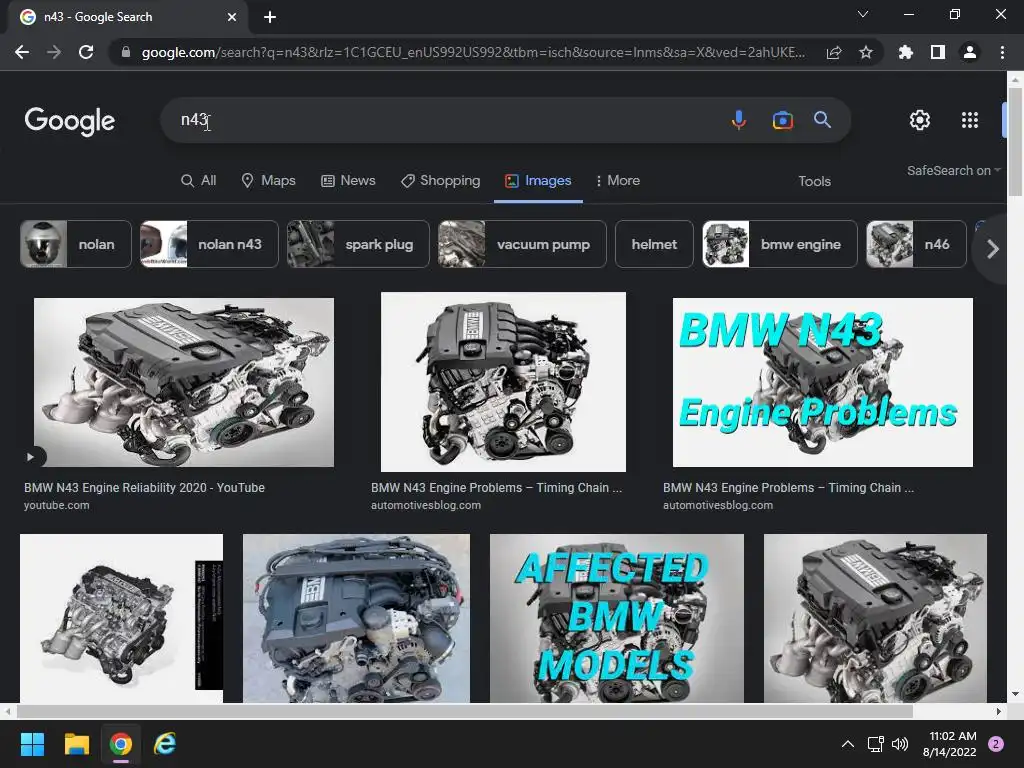The width and height of the screenshot is (1024, 768).
Task: Open a new browser tab
Action: 270,17
